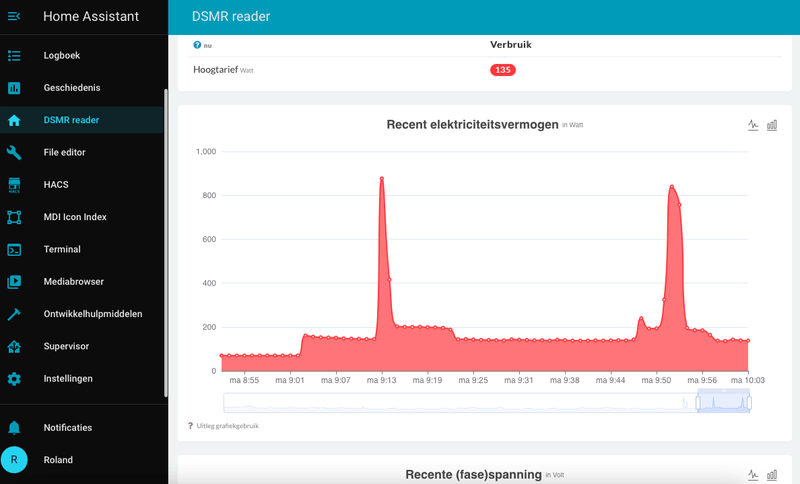
Task: Switch power chart to line graph icon
Action: pyautogui.click(x=753, y=125)
